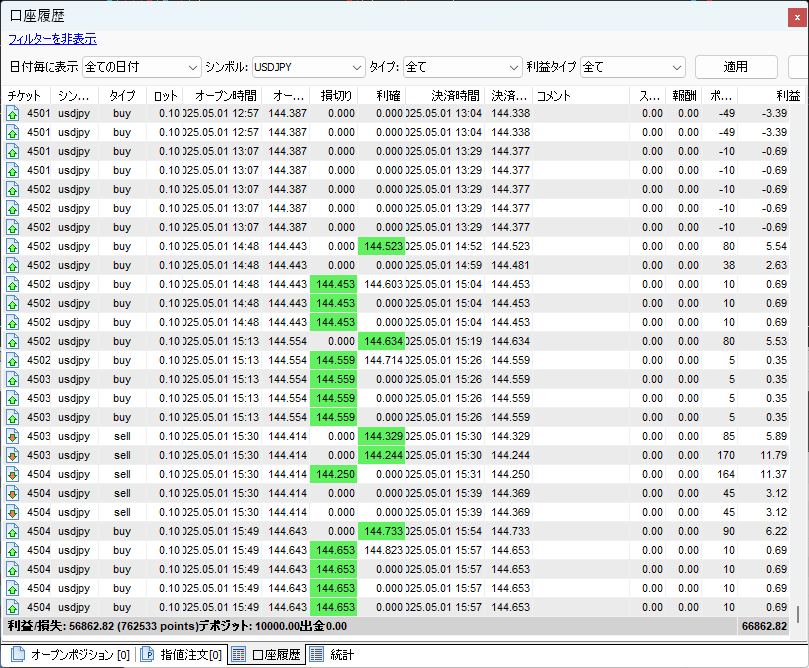Click the green take-profit cell 144.329
Viewport: 809px width, 668px height.
click(382, 436)
